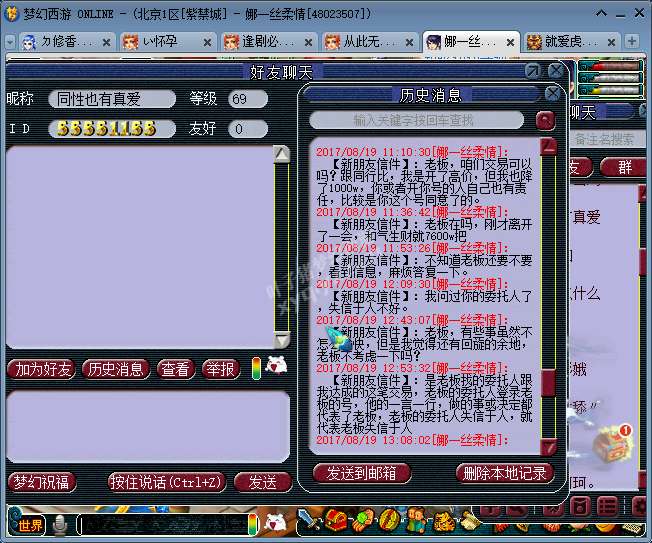Click 按住说话 voice talk button
This screenshot has height=543, width=652.
pos(167,482)
